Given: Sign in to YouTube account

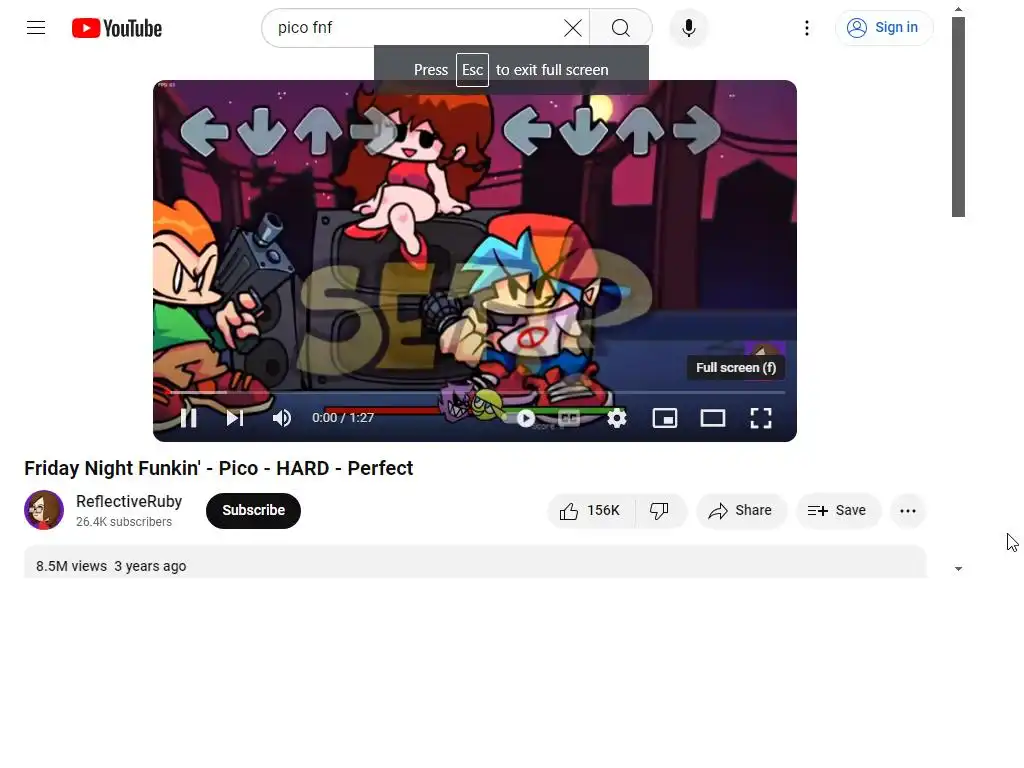Looking at the screenshot, I should coord(884,27).
